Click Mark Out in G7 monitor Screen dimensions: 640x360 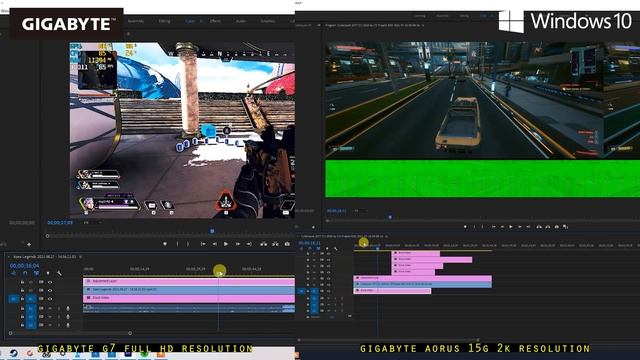(188, 244)
